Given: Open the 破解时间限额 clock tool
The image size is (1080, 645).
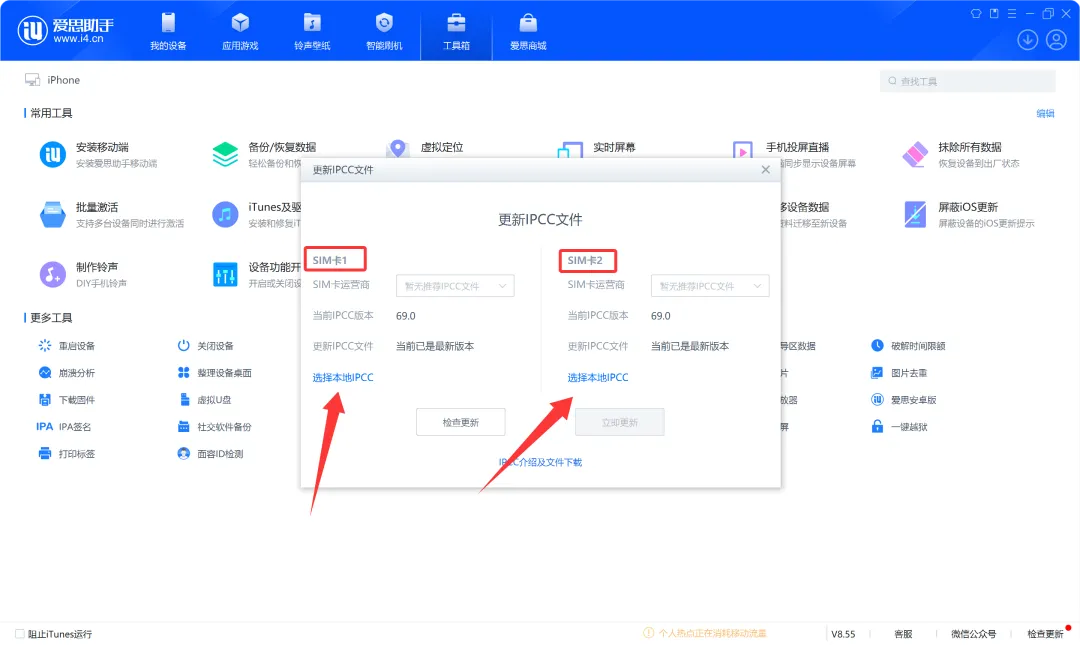Looking at the screenshot, I should (x=908, y=346).
